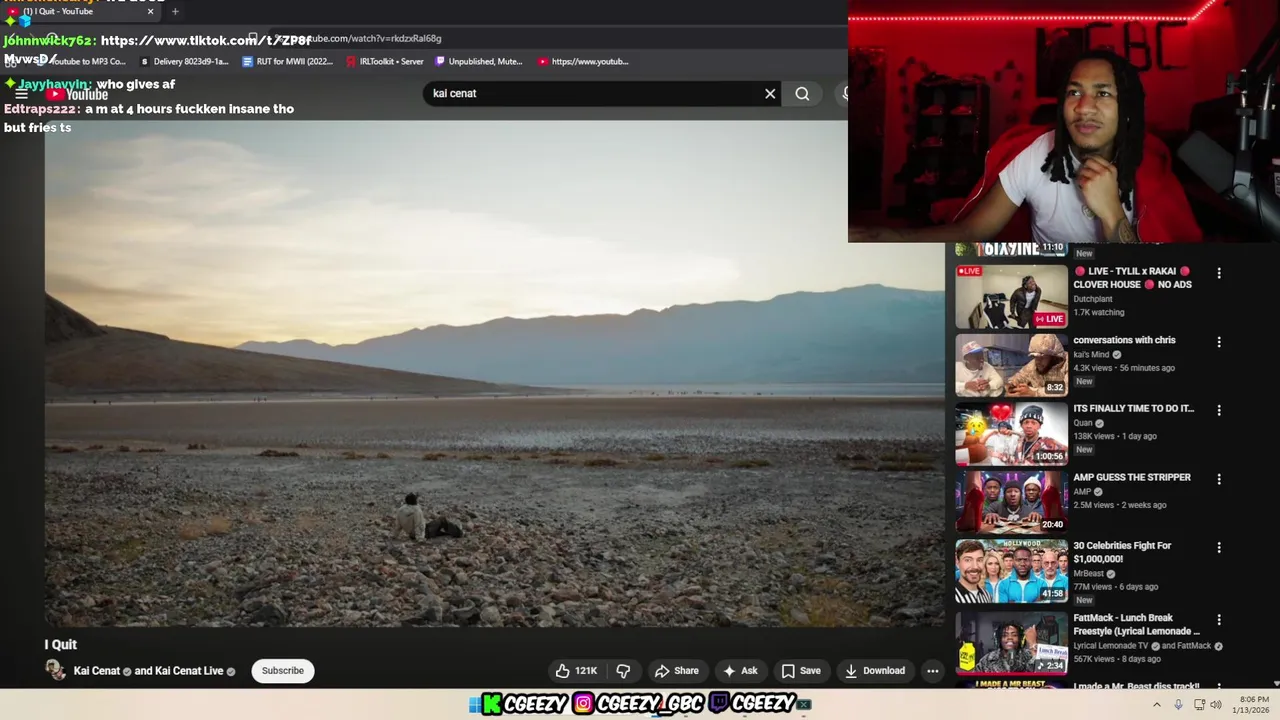The height and width of the screenshot is (720, 1280).
Task: Open 'IRLToolkit • Server' bookmark
Action: [385, 61]
